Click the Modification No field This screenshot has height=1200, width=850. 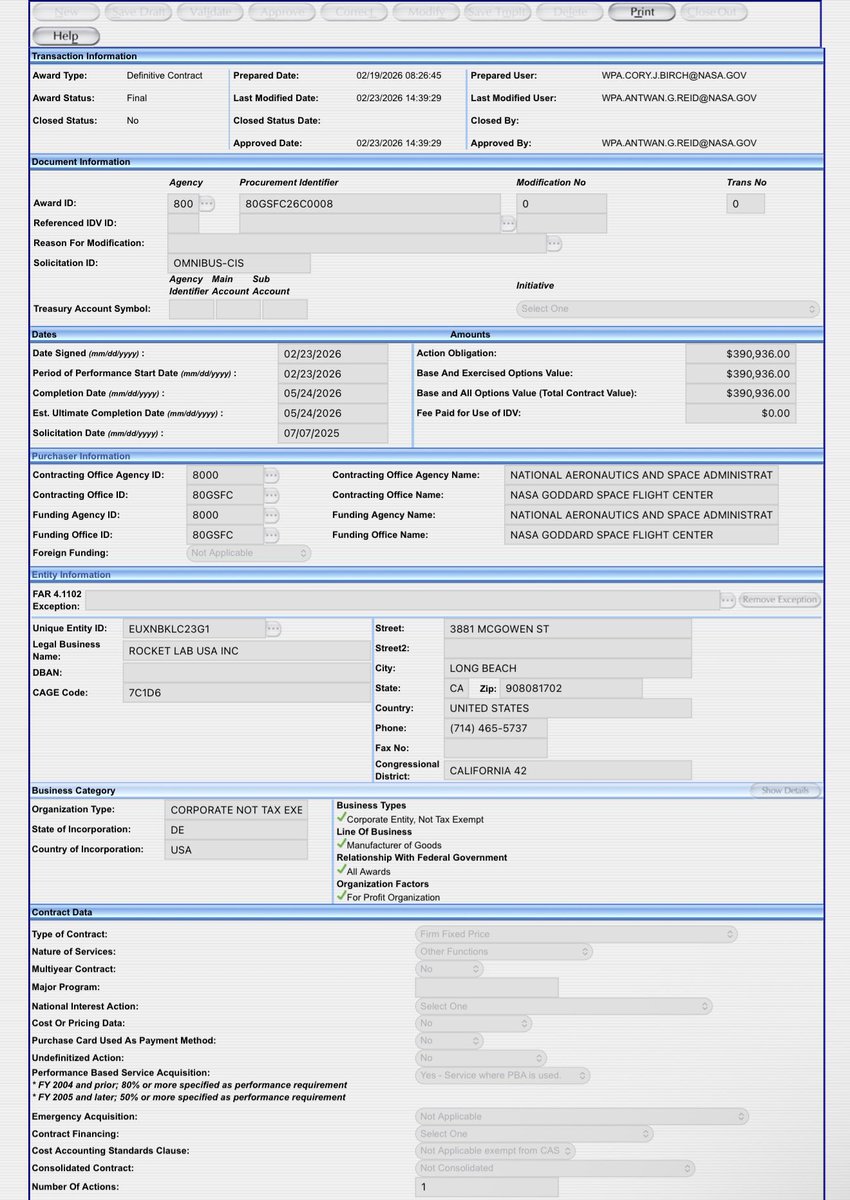pos(561,204)
